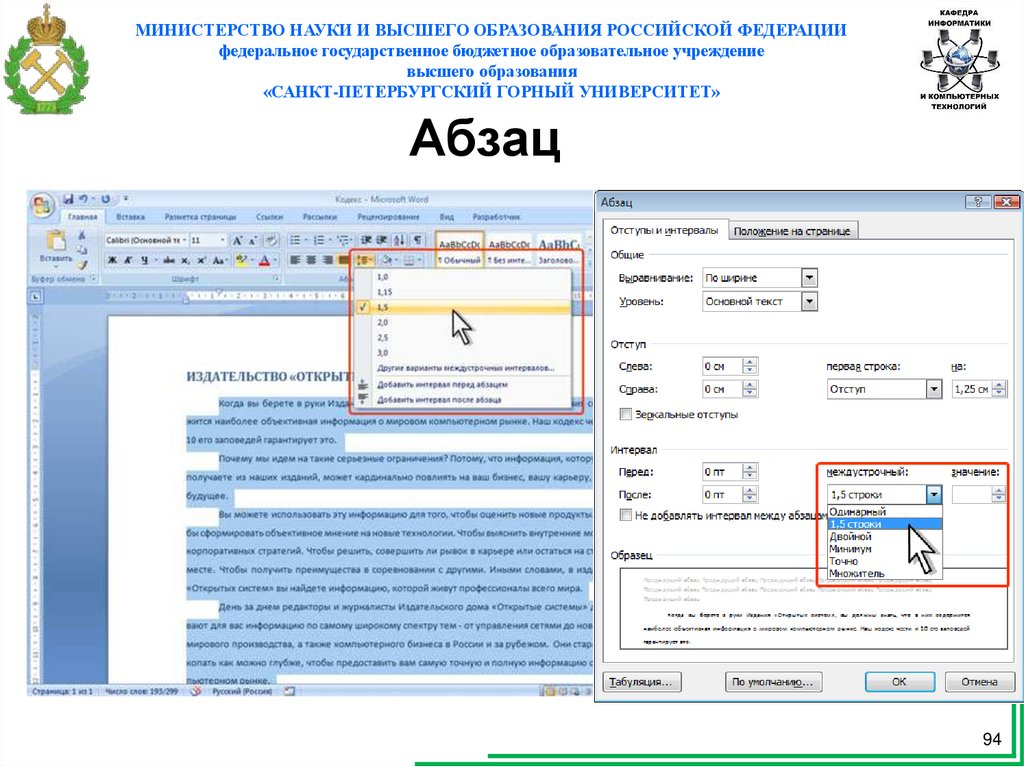Open the Вставка ribbon tab
1024x767 pixels.
130,217
